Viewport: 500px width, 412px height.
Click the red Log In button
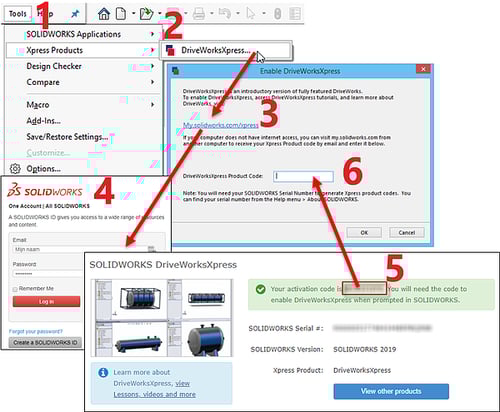point(46,301)
